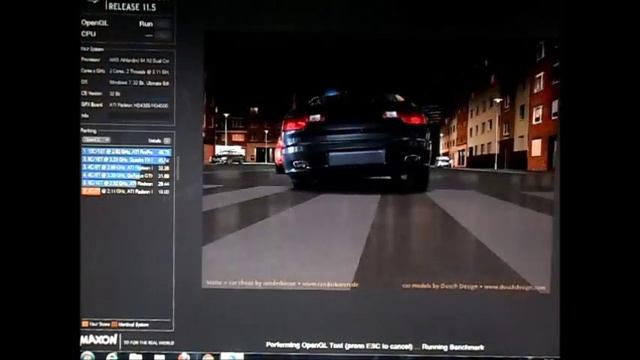Select ranking row 2, 8C/16T Quadro FX
Viewport: 640px width, 360px height.
pos(127,160)
